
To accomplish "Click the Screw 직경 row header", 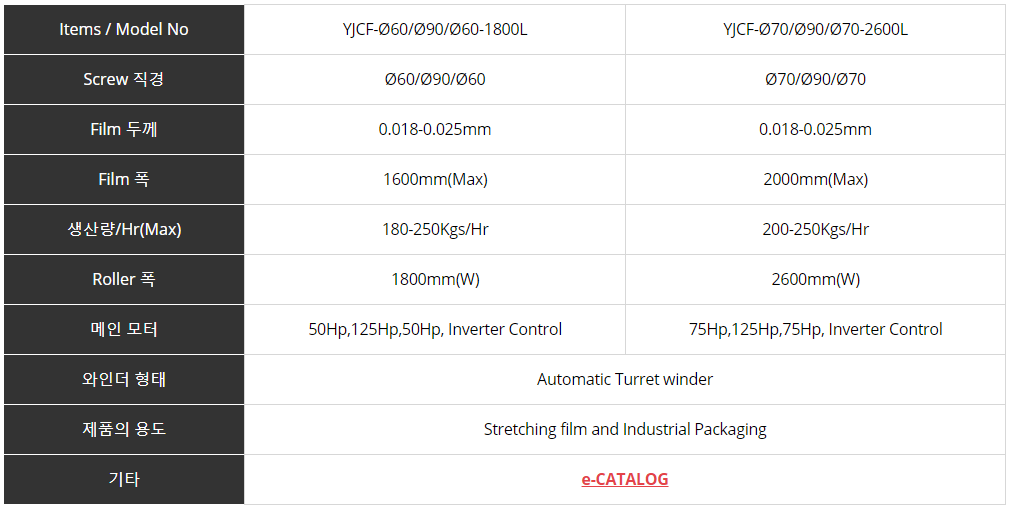I will pos(124,79).
